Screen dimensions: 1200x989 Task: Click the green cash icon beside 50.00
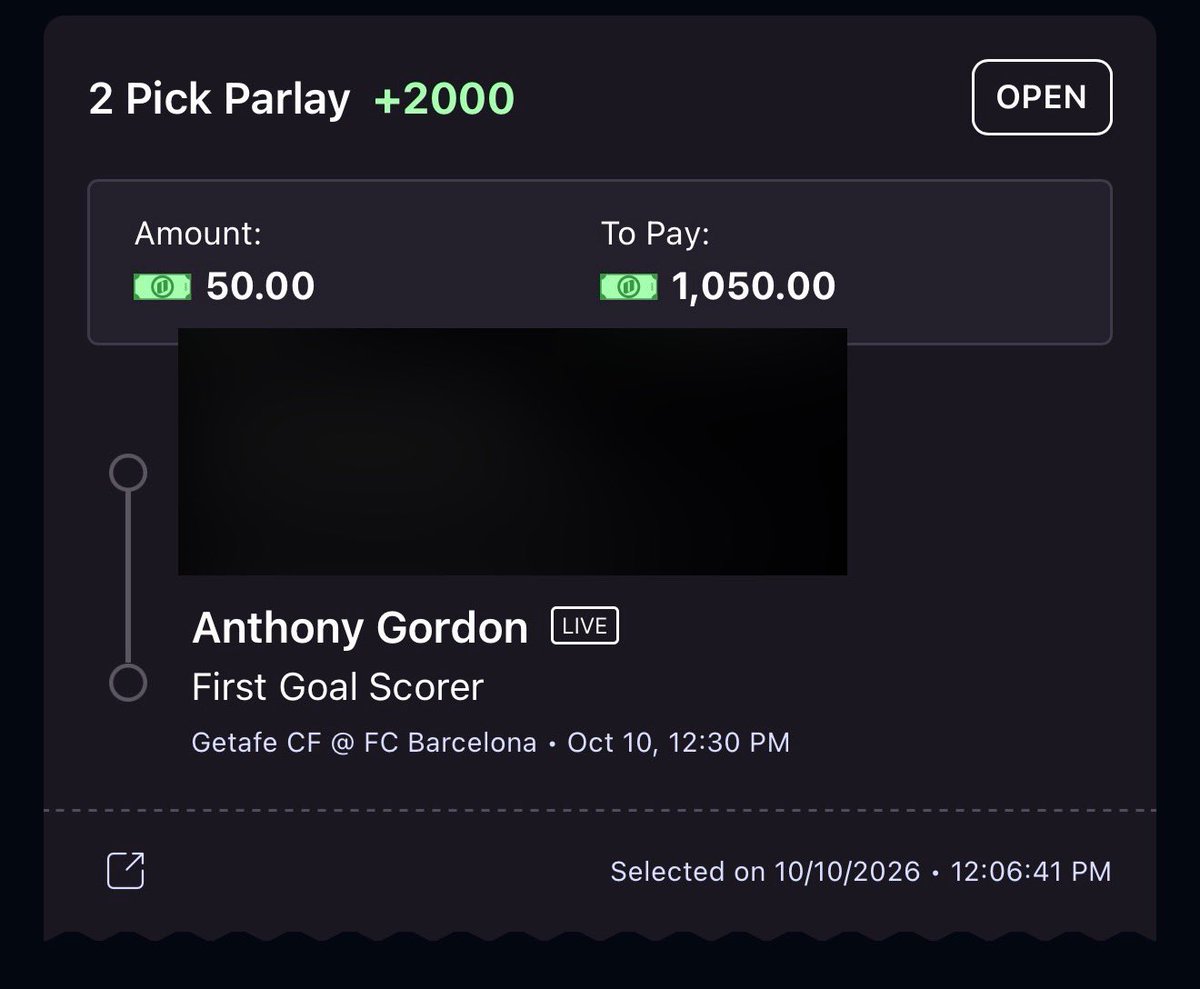pos(162,287)
